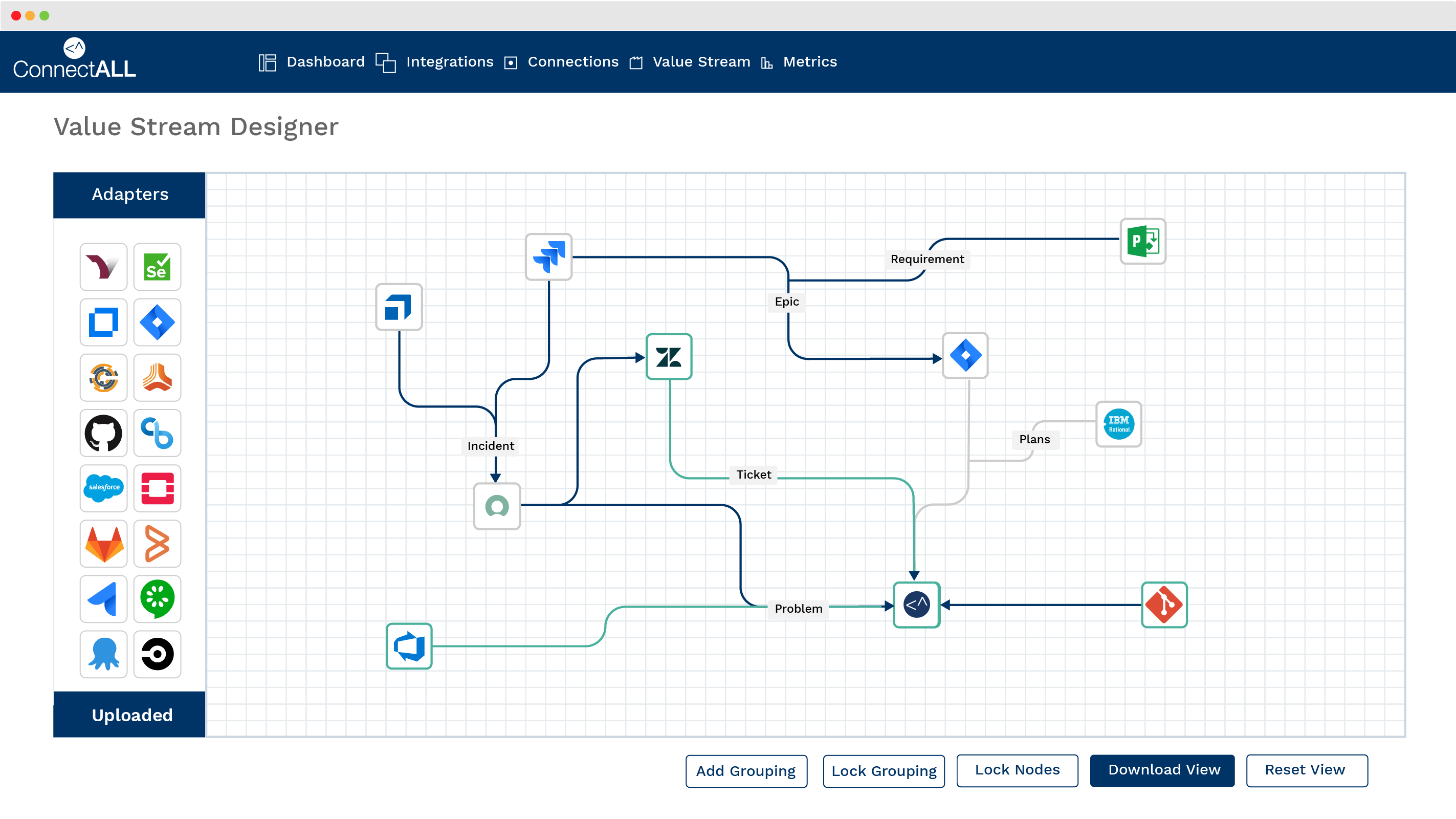Toggle the Lock Grouping button
This screenshot has width=1456, height=819.
(884, 771)
